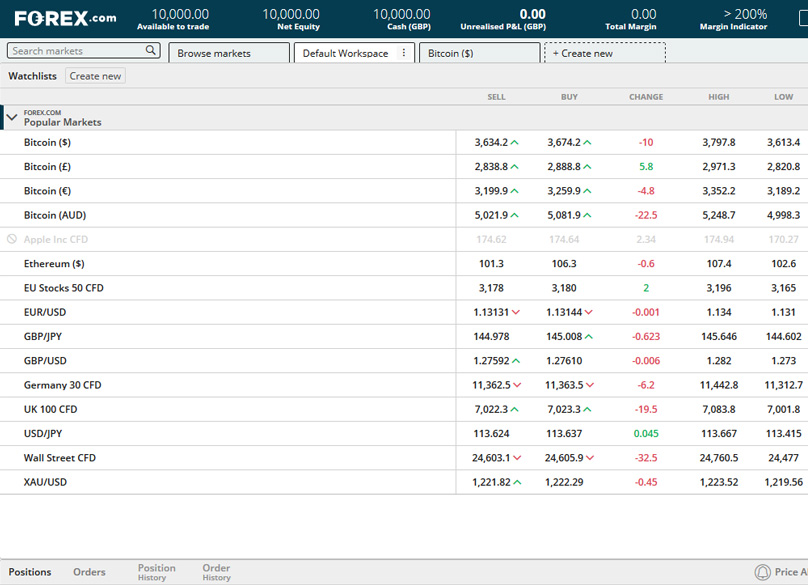Select the Bitcoin (£) market row
This screenshot has height=585, width=808.
[x=404, y=166]
